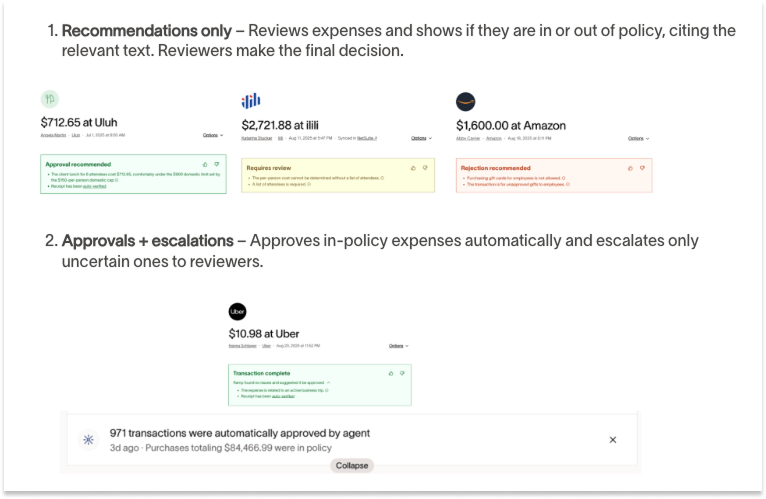Screen dimensions: 766x499
Task: Thumbs down the Rejection recommended card
Action: (x=642, y=168)
